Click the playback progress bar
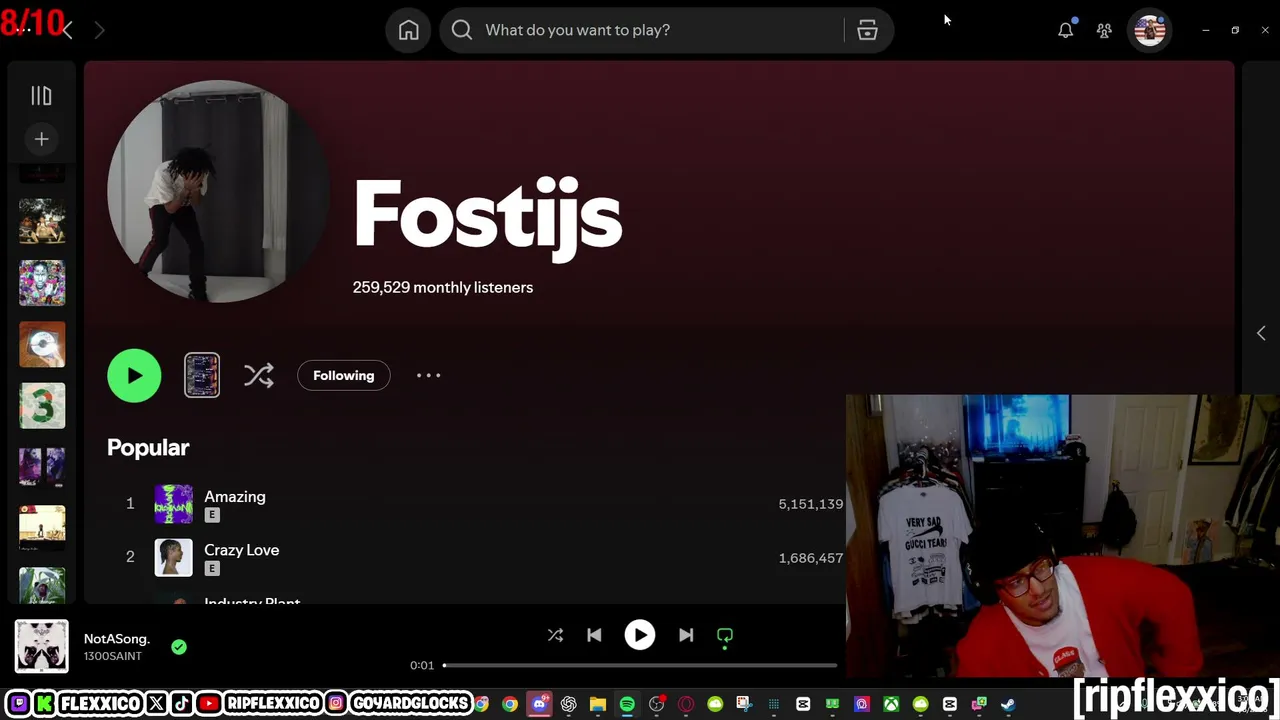Screen dimensions: 1280x720 640,665
